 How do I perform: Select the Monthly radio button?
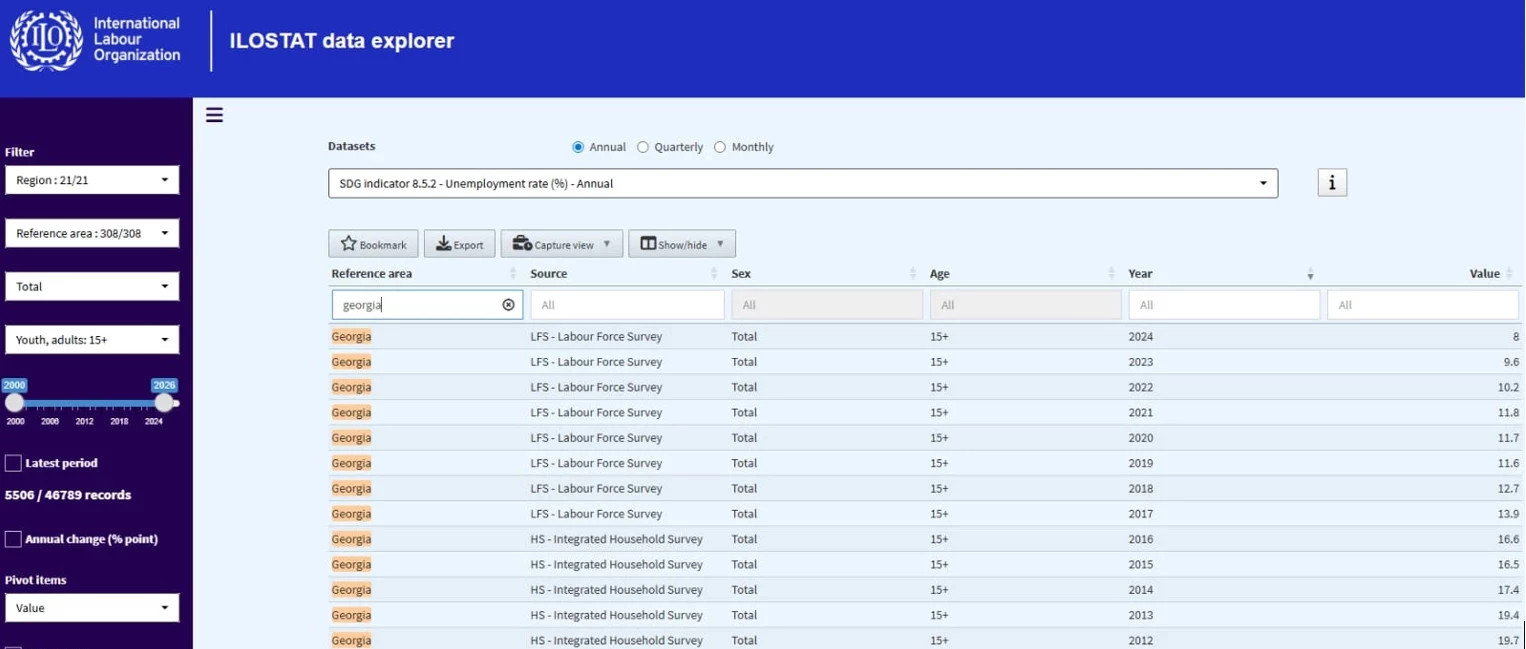(720, 147)
